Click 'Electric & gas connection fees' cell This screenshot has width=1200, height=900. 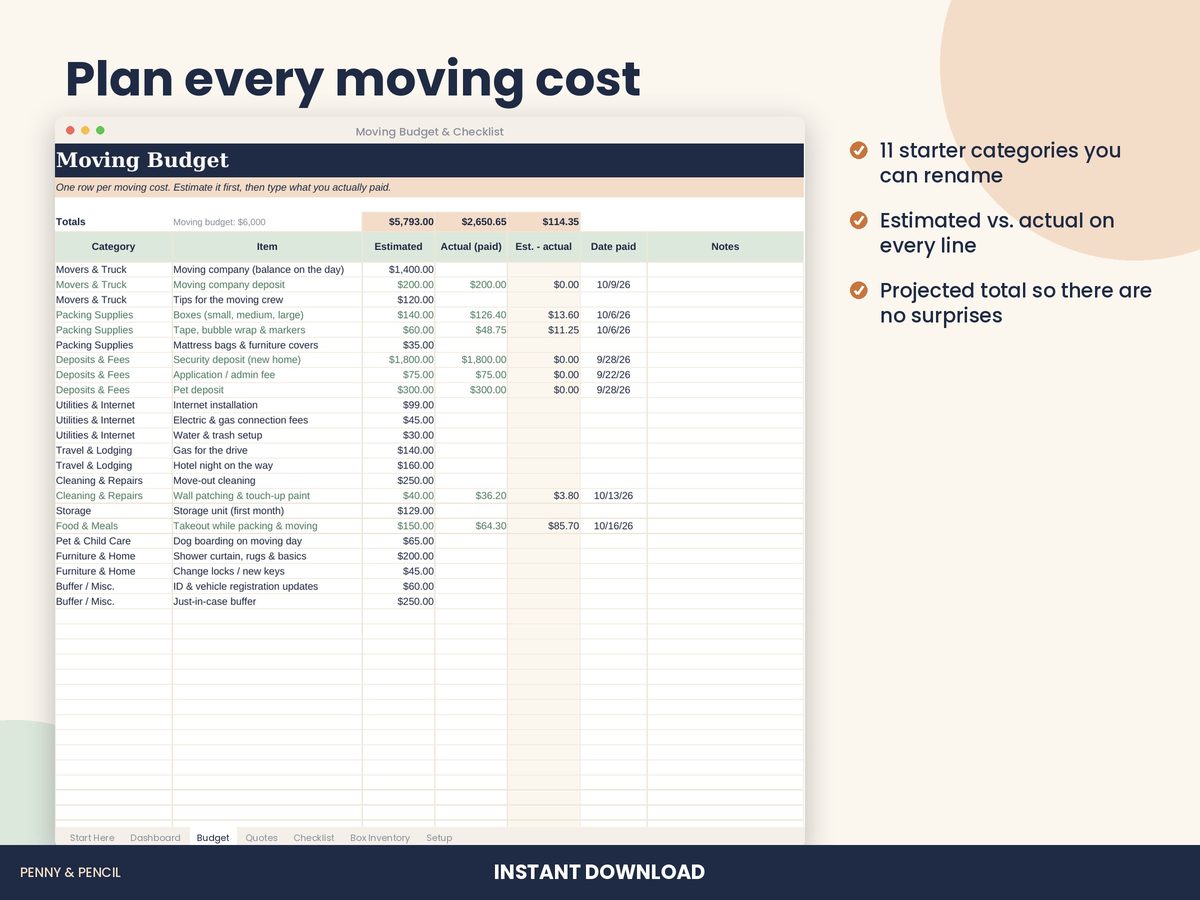pyautogui.click(x=267, y=420)
